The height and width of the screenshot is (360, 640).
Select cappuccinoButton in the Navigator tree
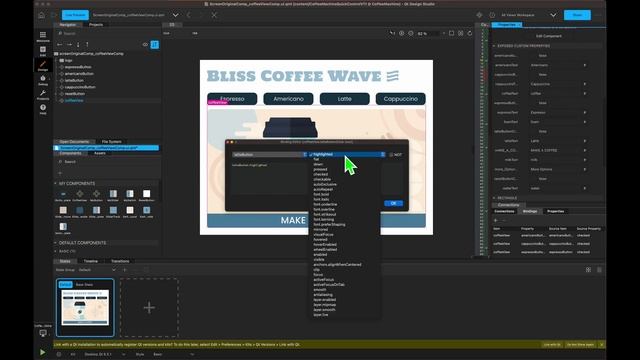coord(80,87)
